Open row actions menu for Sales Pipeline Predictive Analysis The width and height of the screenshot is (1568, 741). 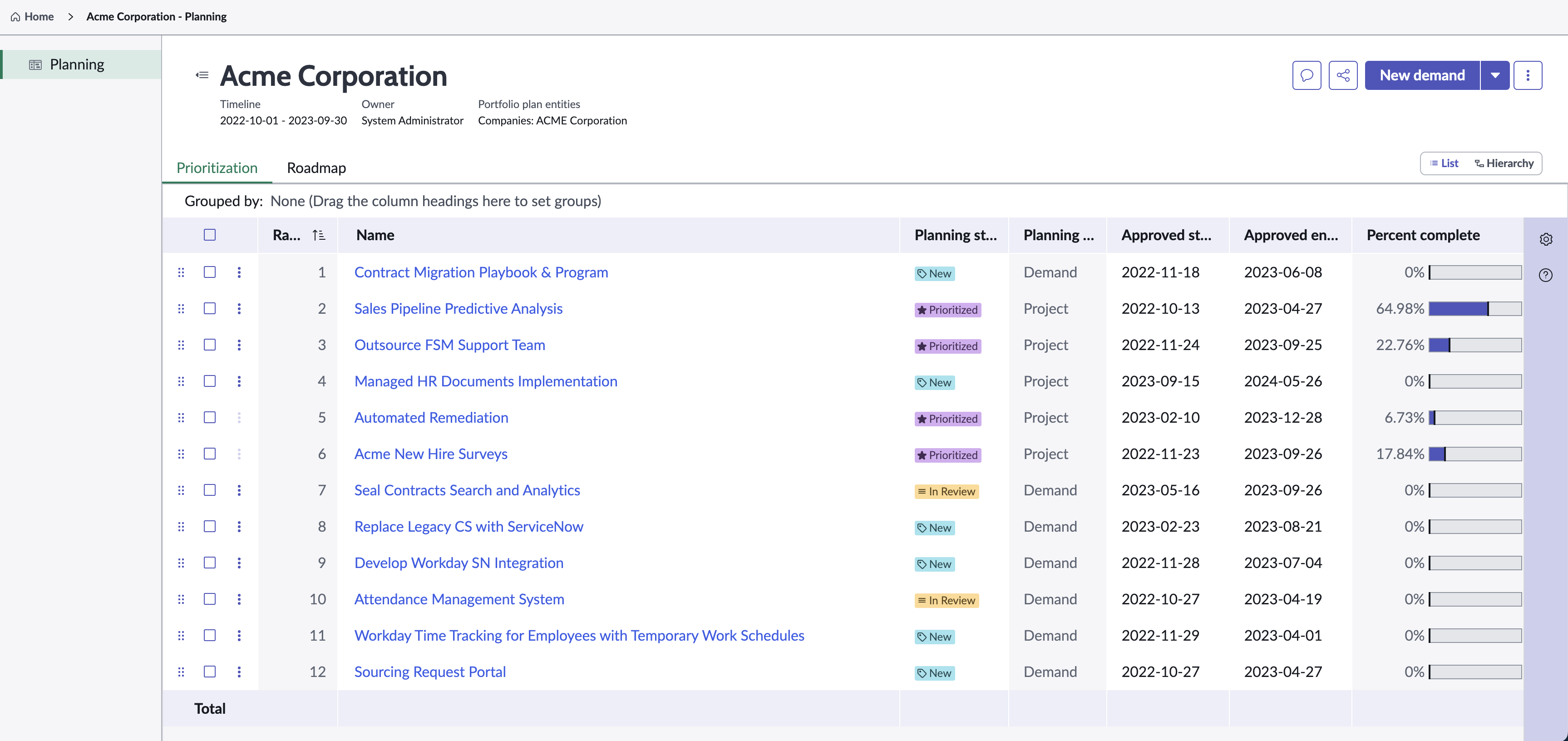[x=239, y=309]
